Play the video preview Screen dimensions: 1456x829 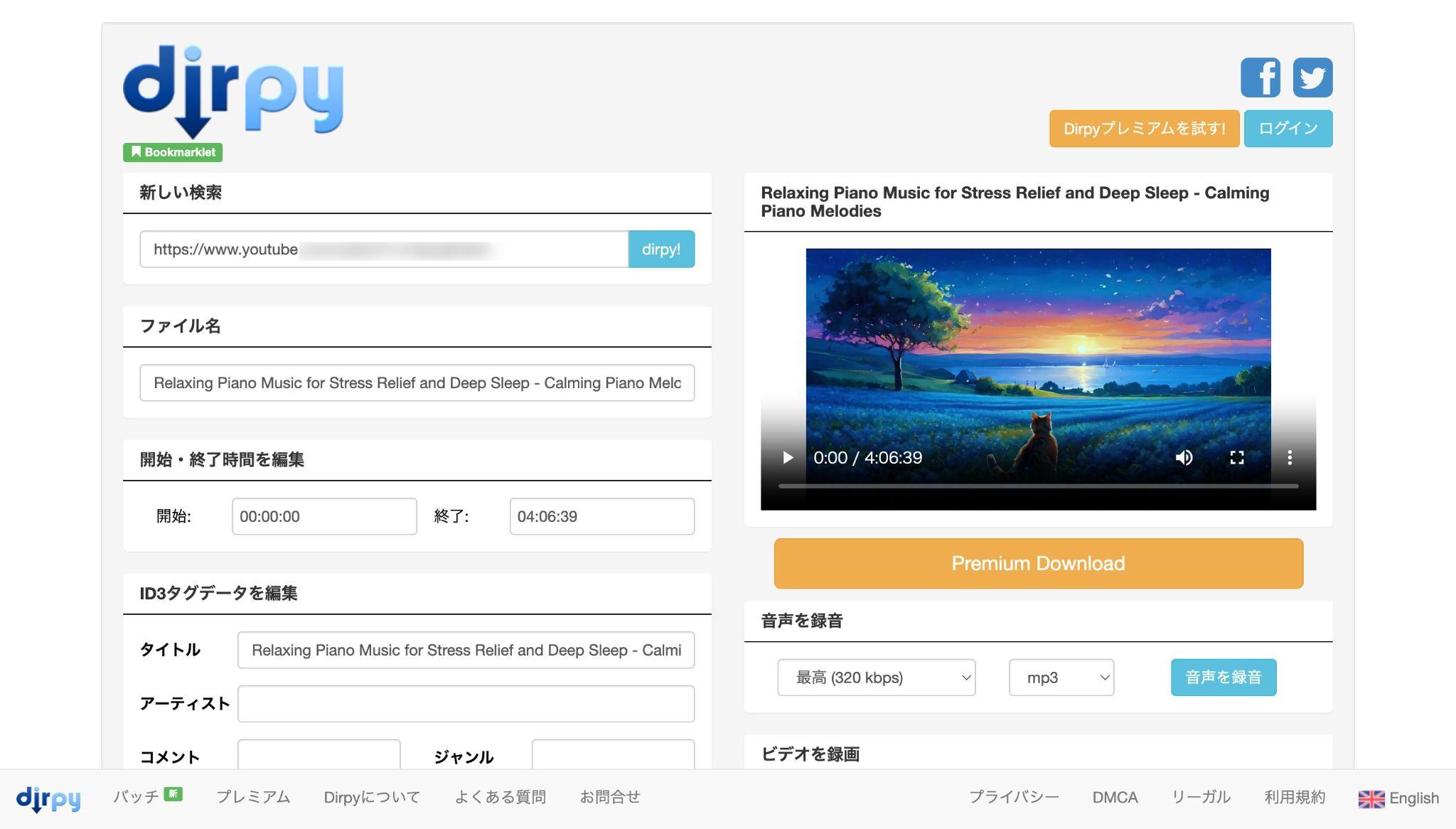point(787,458)
